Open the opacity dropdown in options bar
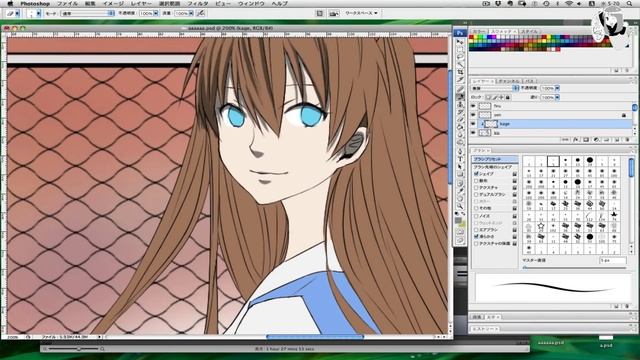 156,13
